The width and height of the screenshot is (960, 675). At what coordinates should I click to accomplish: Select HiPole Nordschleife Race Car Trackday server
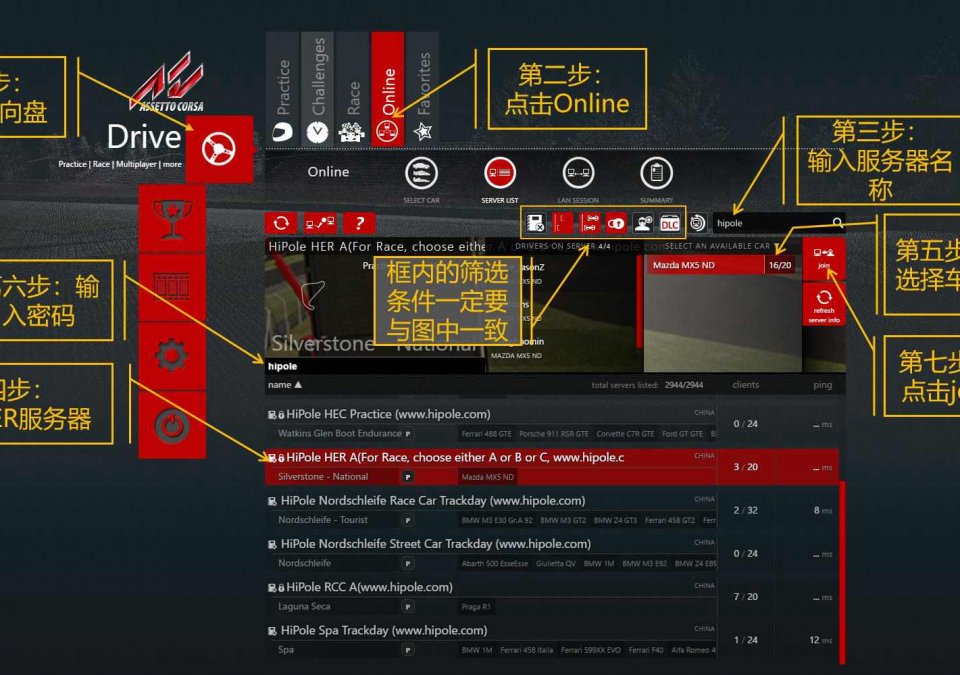pos(553,510)
